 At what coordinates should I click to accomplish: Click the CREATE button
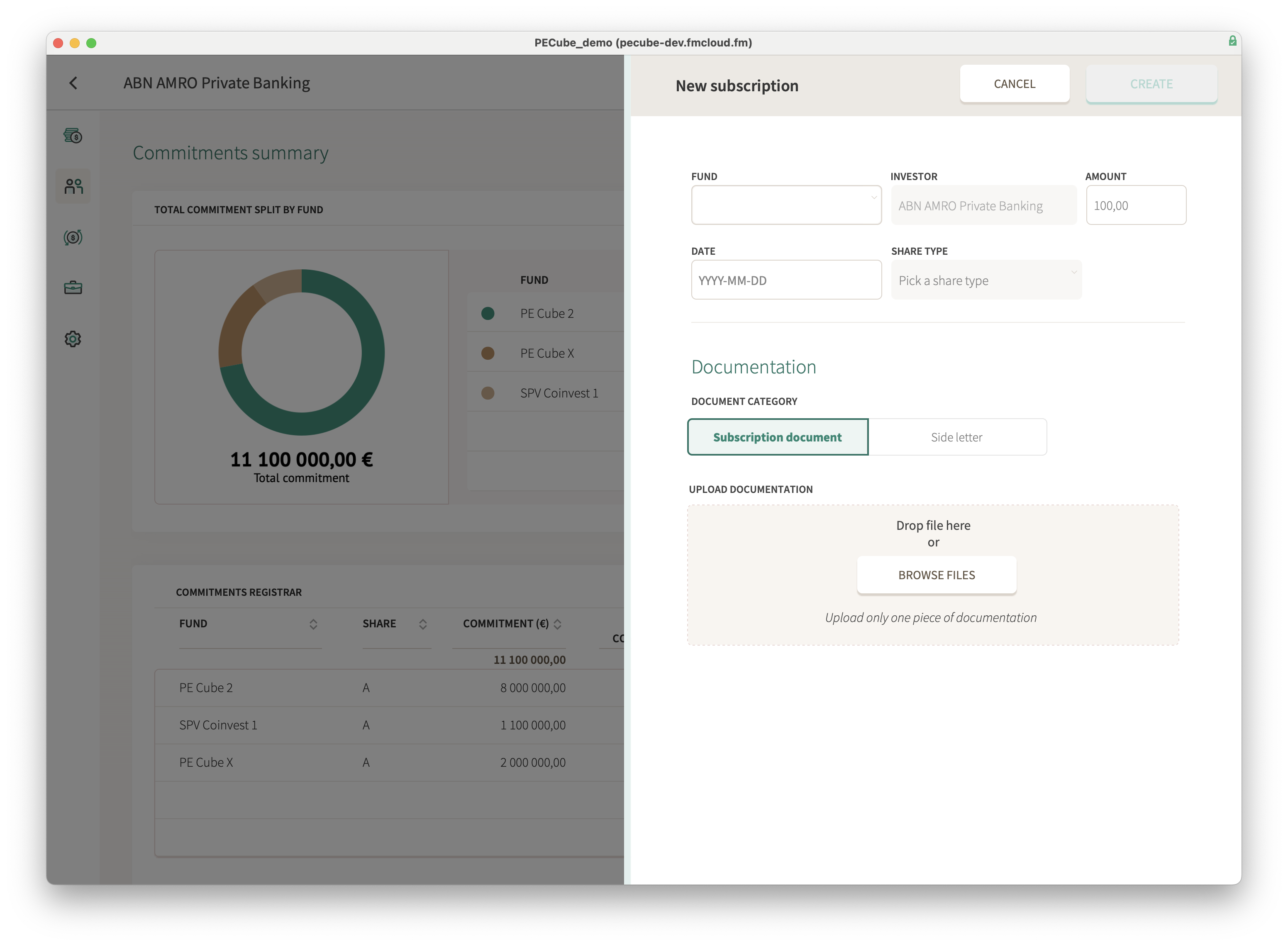click(x=1151, y=84)
